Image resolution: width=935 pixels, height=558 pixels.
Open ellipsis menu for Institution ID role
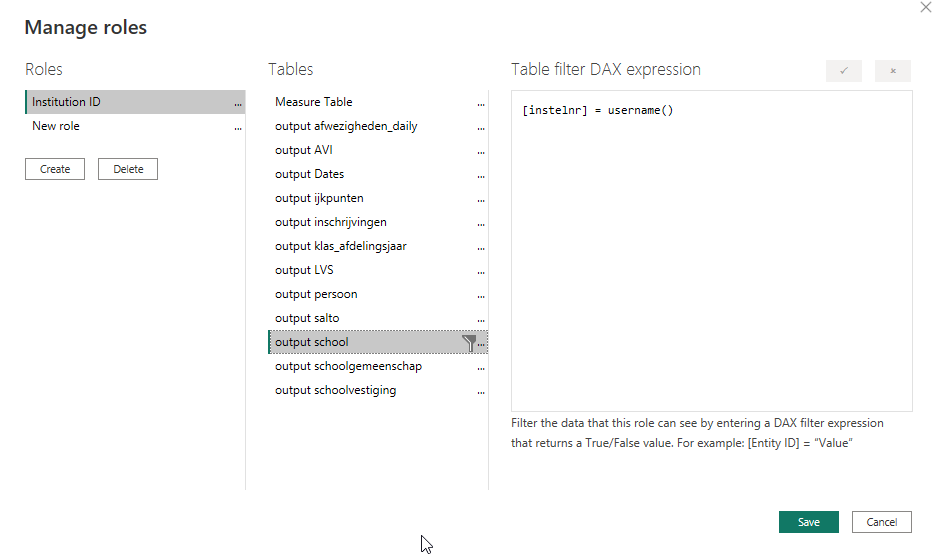[x=238, y=104]
